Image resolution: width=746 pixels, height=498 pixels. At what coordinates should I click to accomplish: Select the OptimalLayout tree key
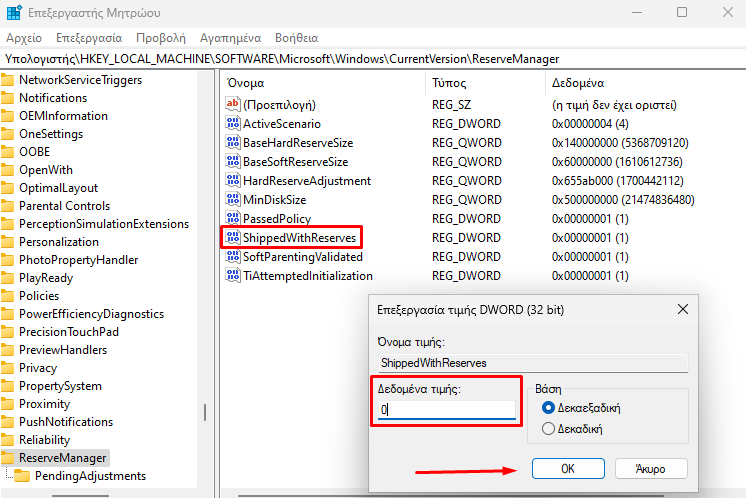coord(59,188)
